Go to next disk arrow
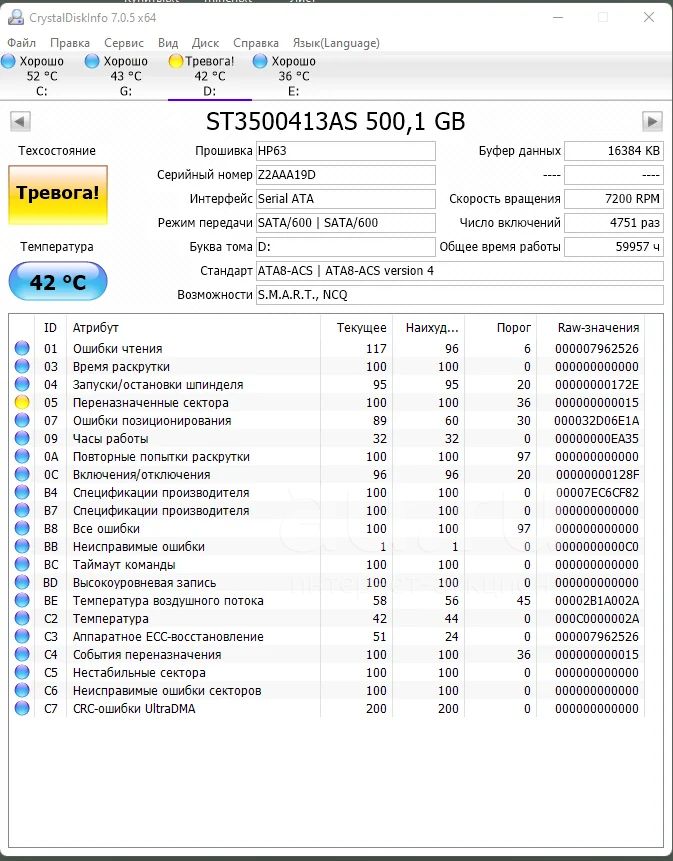 point(652,121)
